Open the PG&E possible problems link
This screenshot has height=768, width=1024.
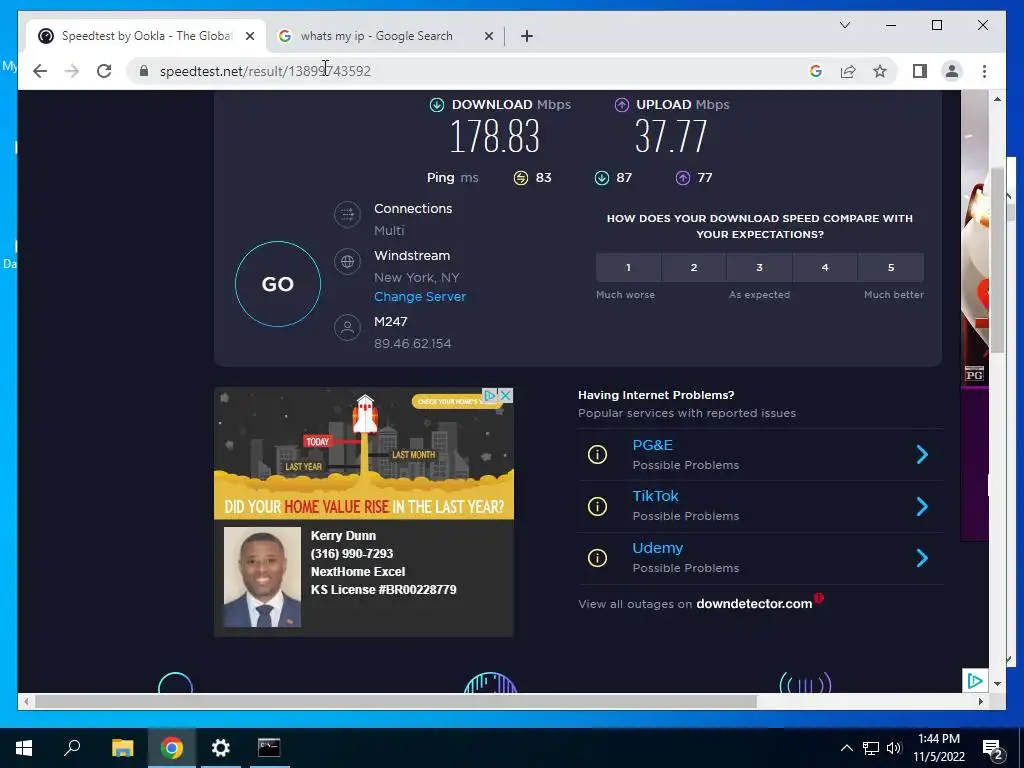click(x=652, y=445)
